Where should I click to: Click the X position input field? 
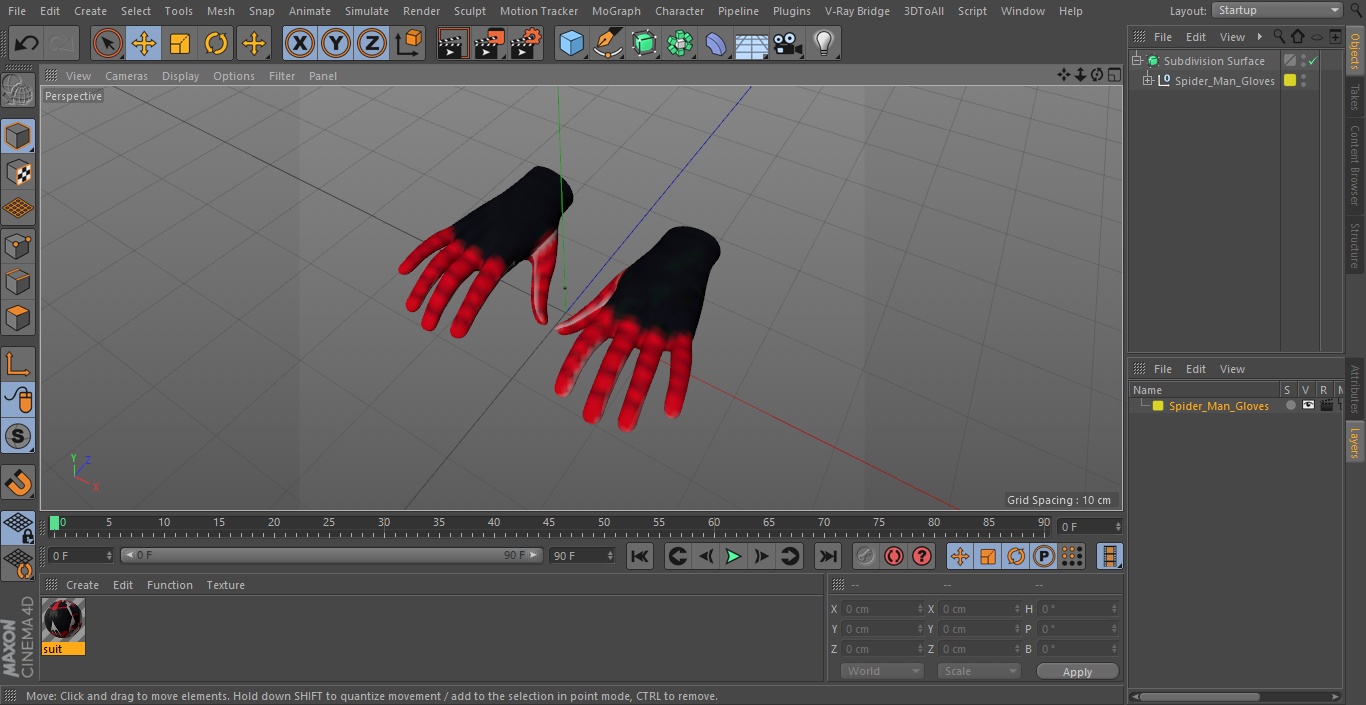click(884, 609)
